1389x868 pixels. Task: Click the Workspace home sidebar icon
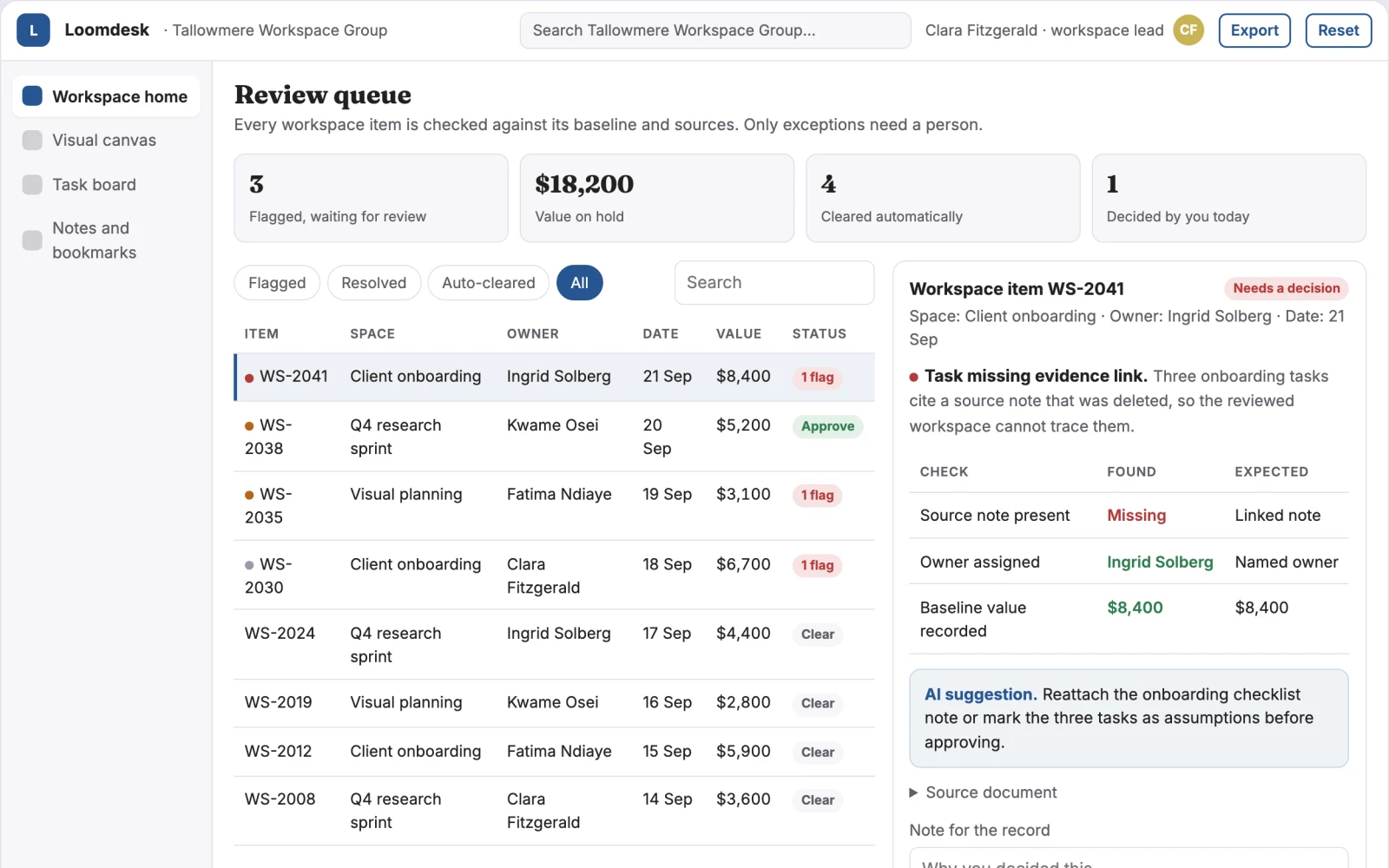[x=32, y=95]
